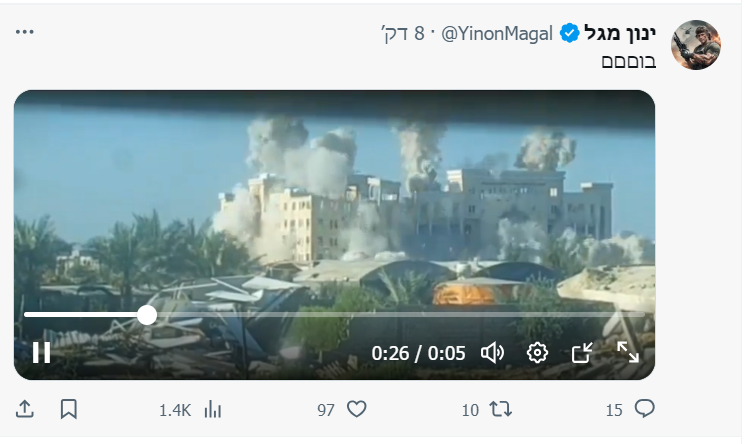
Task: Repost the tweet with 10 reposts
Action: (x=501, y=409)
